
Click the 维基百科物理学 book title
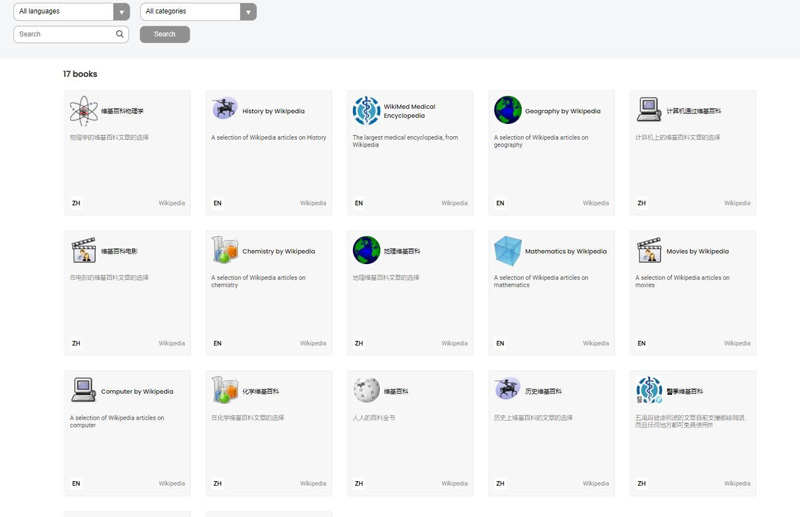pyautogui.click(x=122, y=111)
